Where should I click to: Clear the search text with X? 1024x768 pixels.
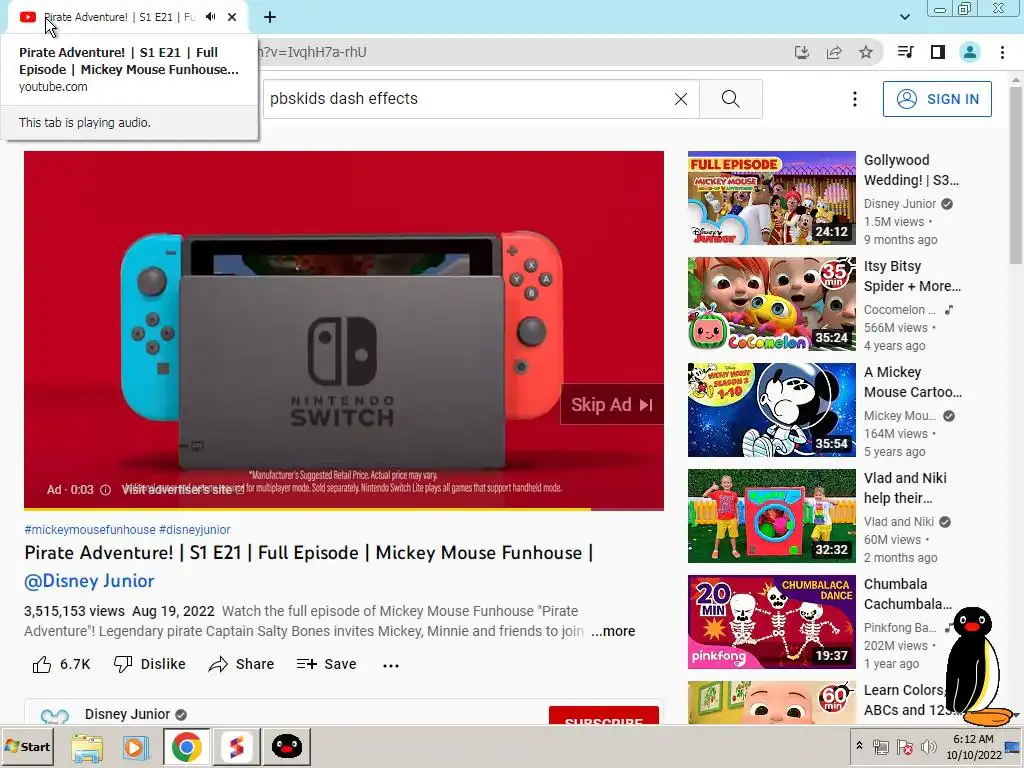pyautogui.click(x=680, y=99)
